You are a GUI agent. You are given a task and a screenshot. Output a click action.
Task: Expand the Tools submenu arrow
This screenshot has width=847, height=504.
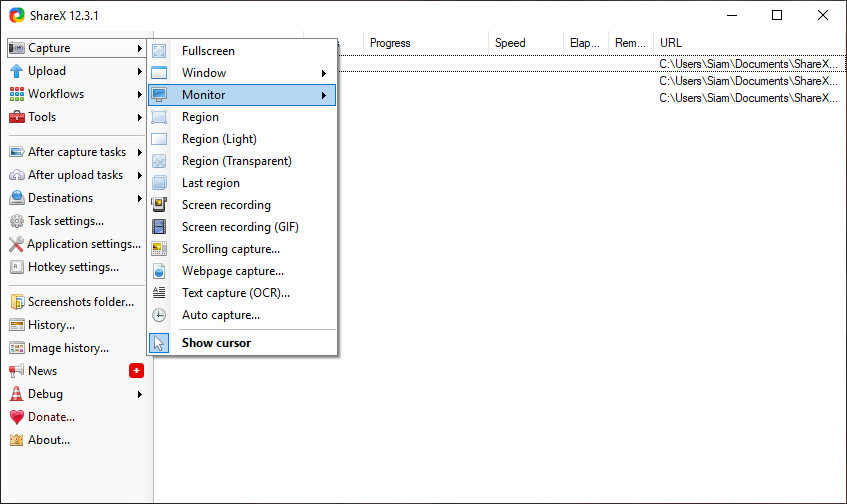tap(140, 117)
